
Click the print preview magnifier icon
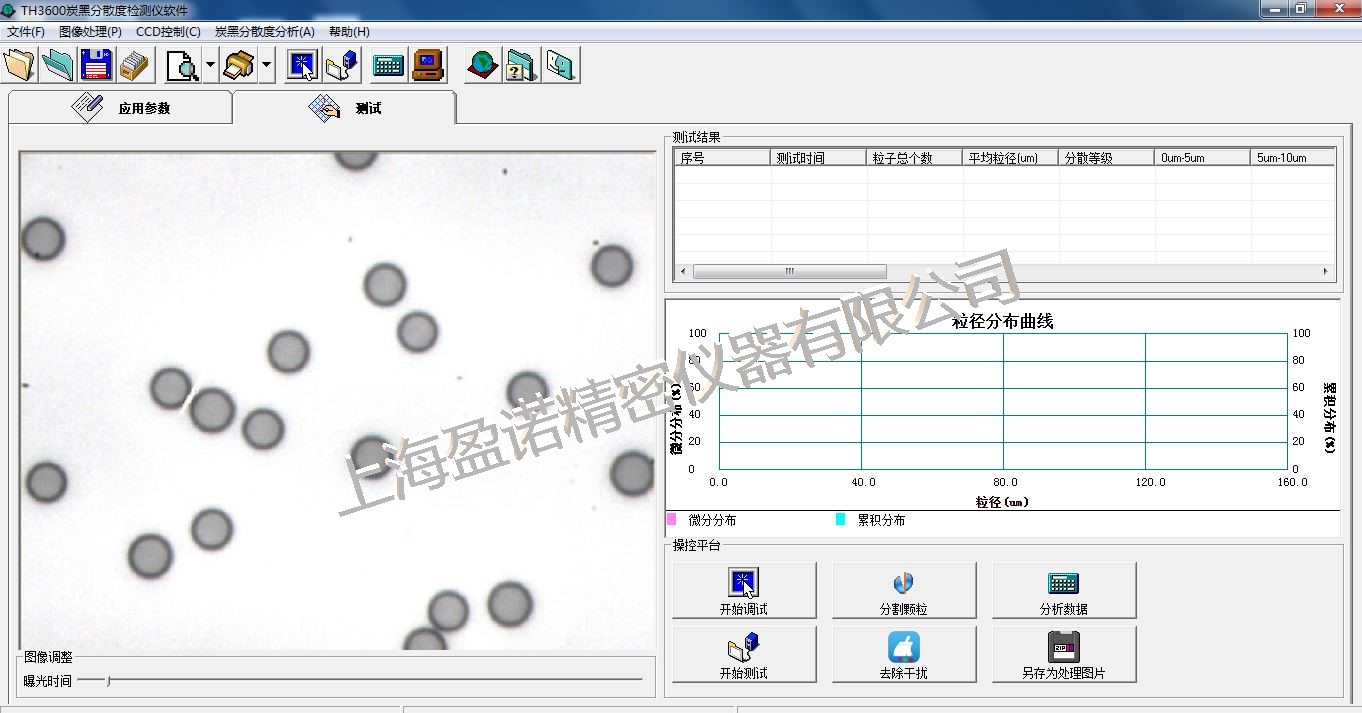click(183, 66)
